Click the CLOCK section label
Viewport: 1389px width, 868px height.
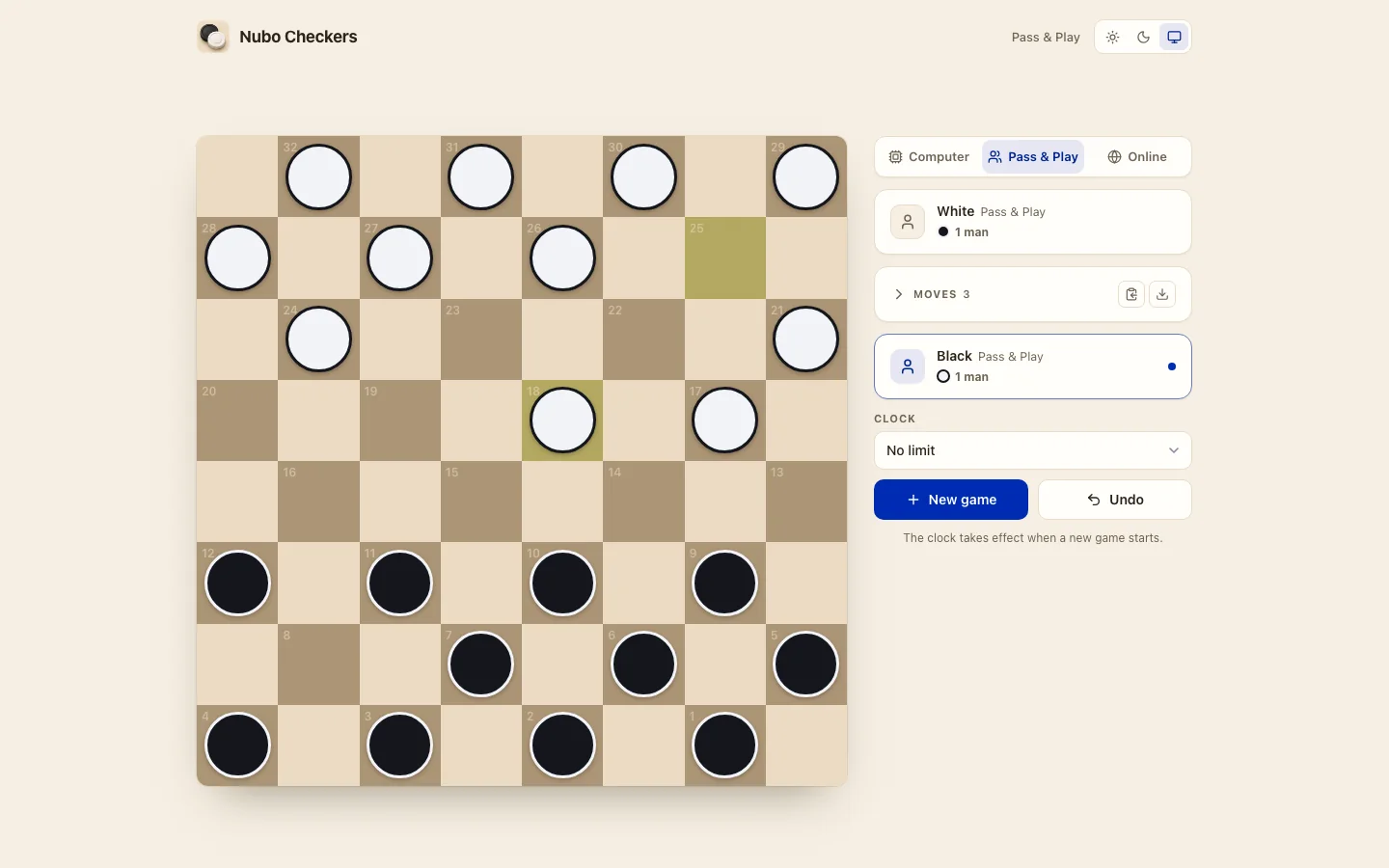(x=894, y=419)
